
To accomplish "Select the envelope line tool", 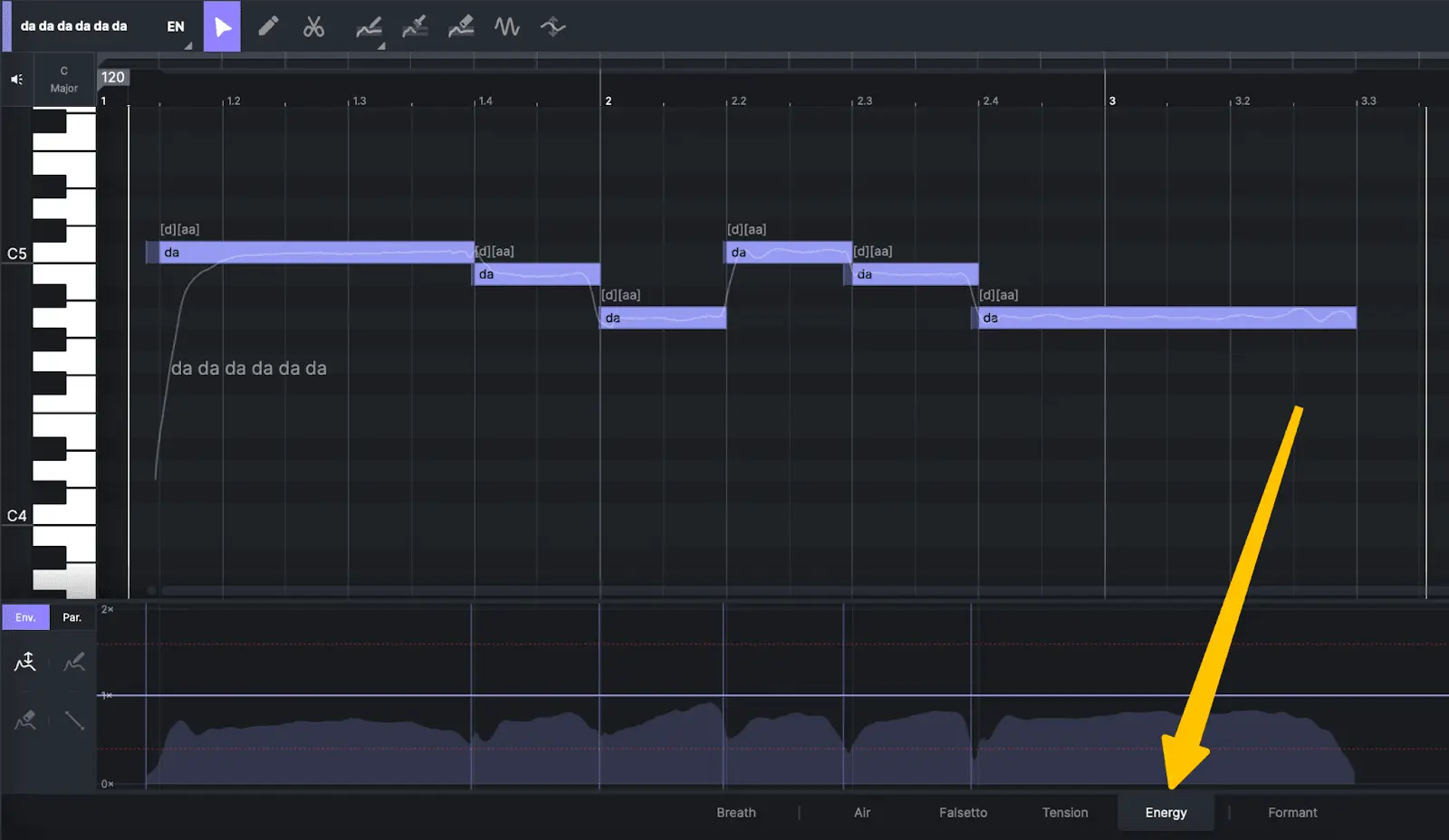I will (x=74, y=721).
